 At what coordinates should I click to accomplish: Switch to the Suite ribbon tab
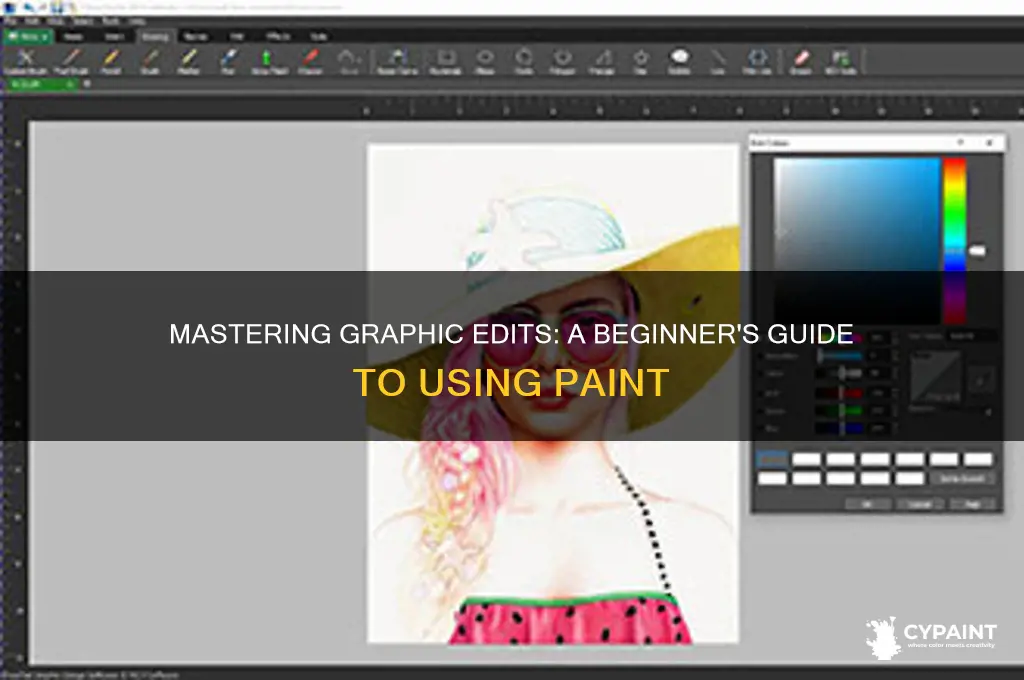[319, 37]
